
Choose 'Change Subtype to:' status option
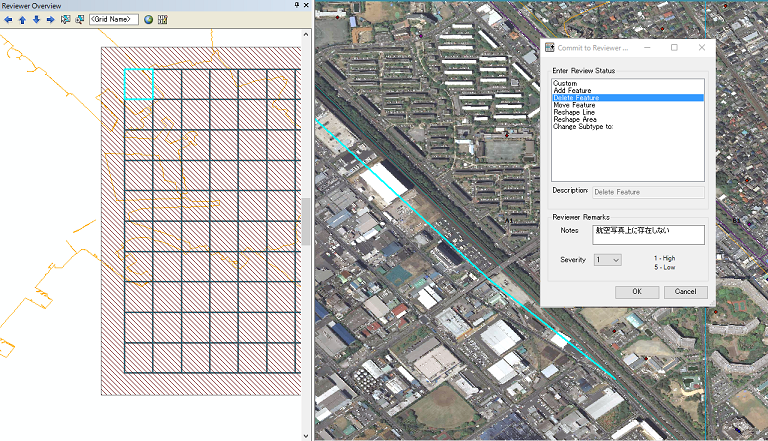point(585,126)
